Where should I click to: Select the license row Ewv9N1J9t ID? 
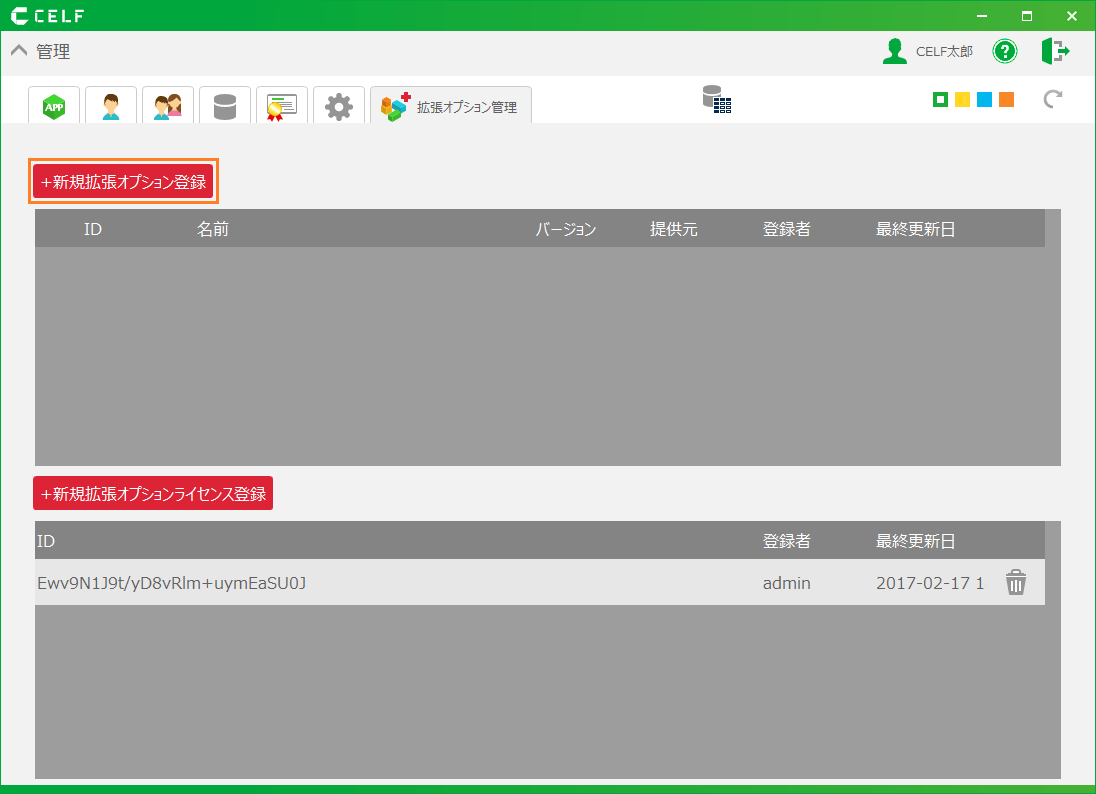[171, 583]
